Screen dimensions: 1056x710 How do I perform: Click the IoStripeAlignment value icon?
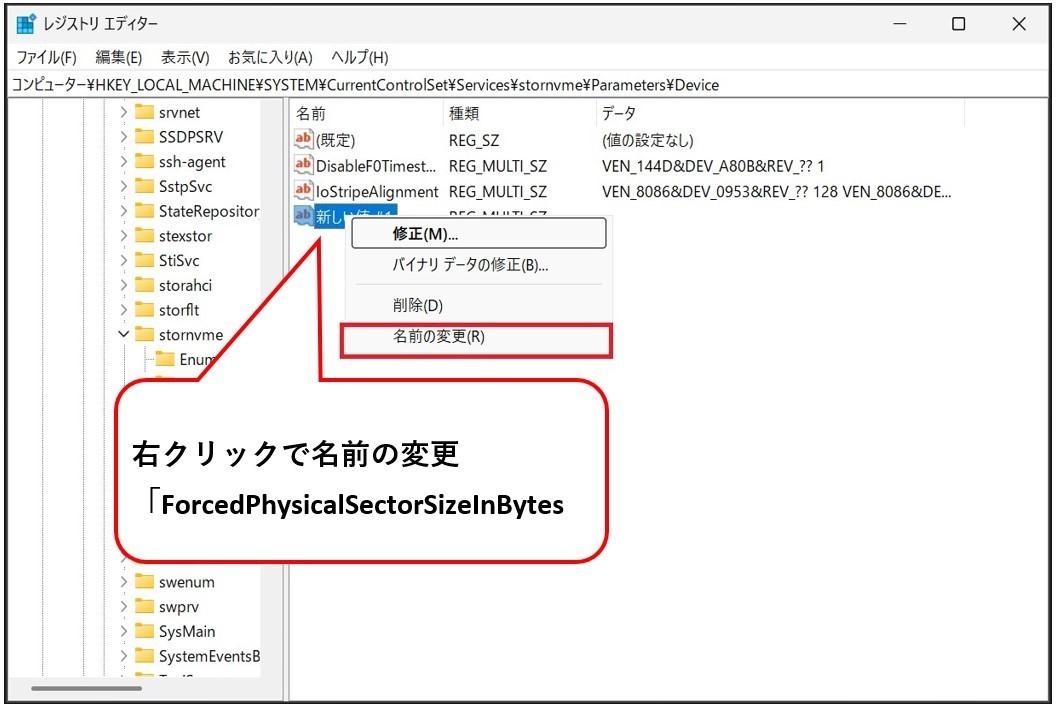(303, 191)
